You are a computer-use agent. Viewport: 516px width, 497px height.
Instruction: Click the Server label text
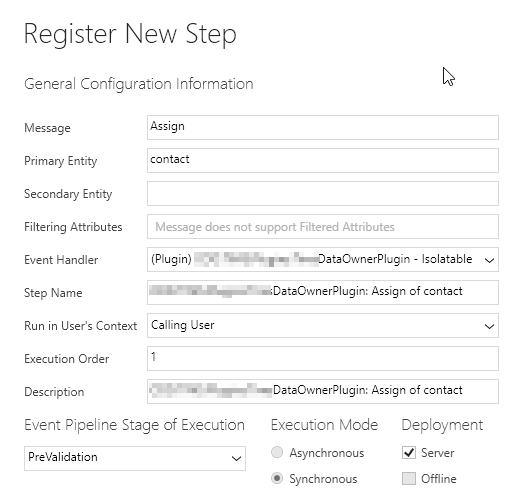(437, 453)
